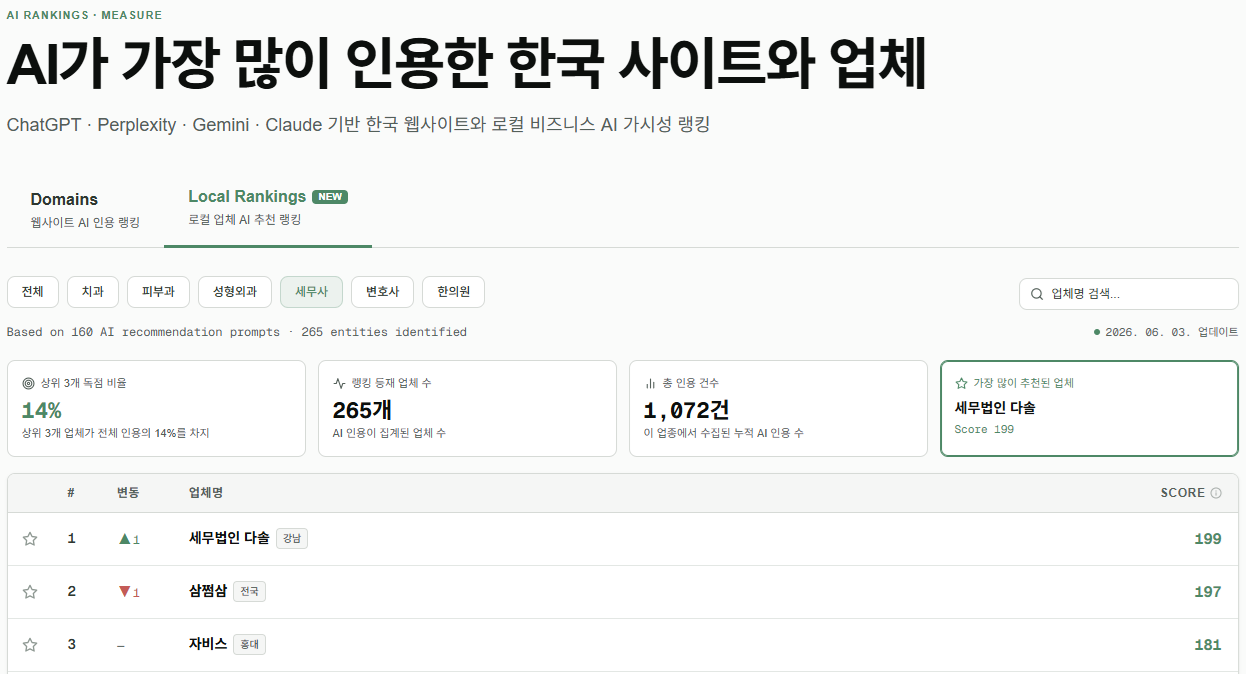Image resolution: width=1246 pixels, height=674 pixels.
Task: Open the Local Rankings tab
Action: [268, 207]
